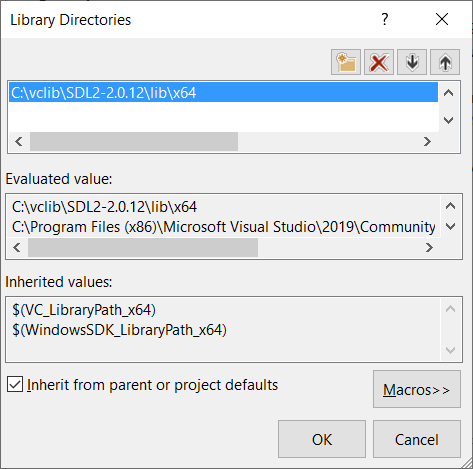Close the Library Directories dialog

coord(442,19)
